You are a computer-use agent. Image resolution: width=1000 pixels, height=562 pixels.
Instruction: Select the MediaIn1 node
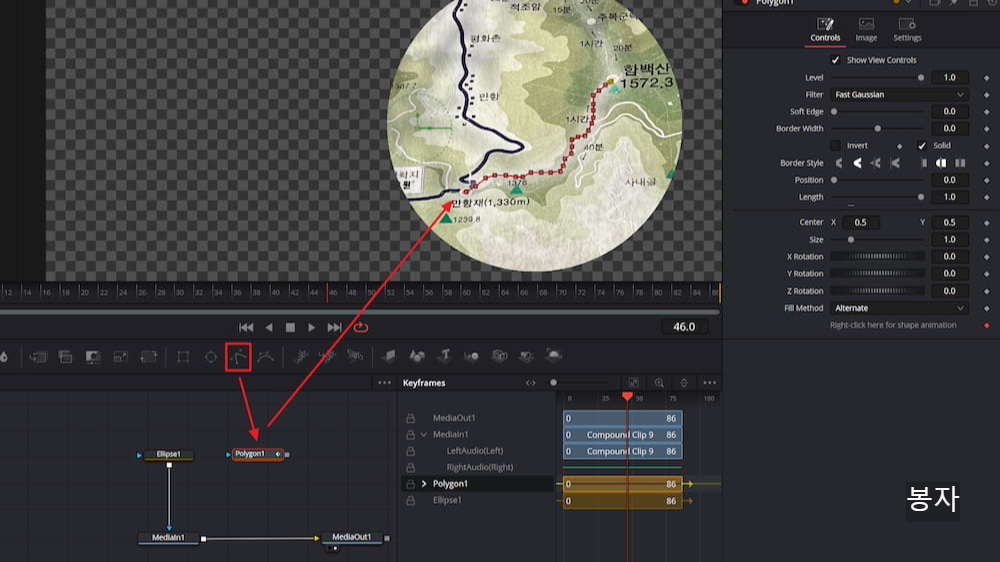168,538
